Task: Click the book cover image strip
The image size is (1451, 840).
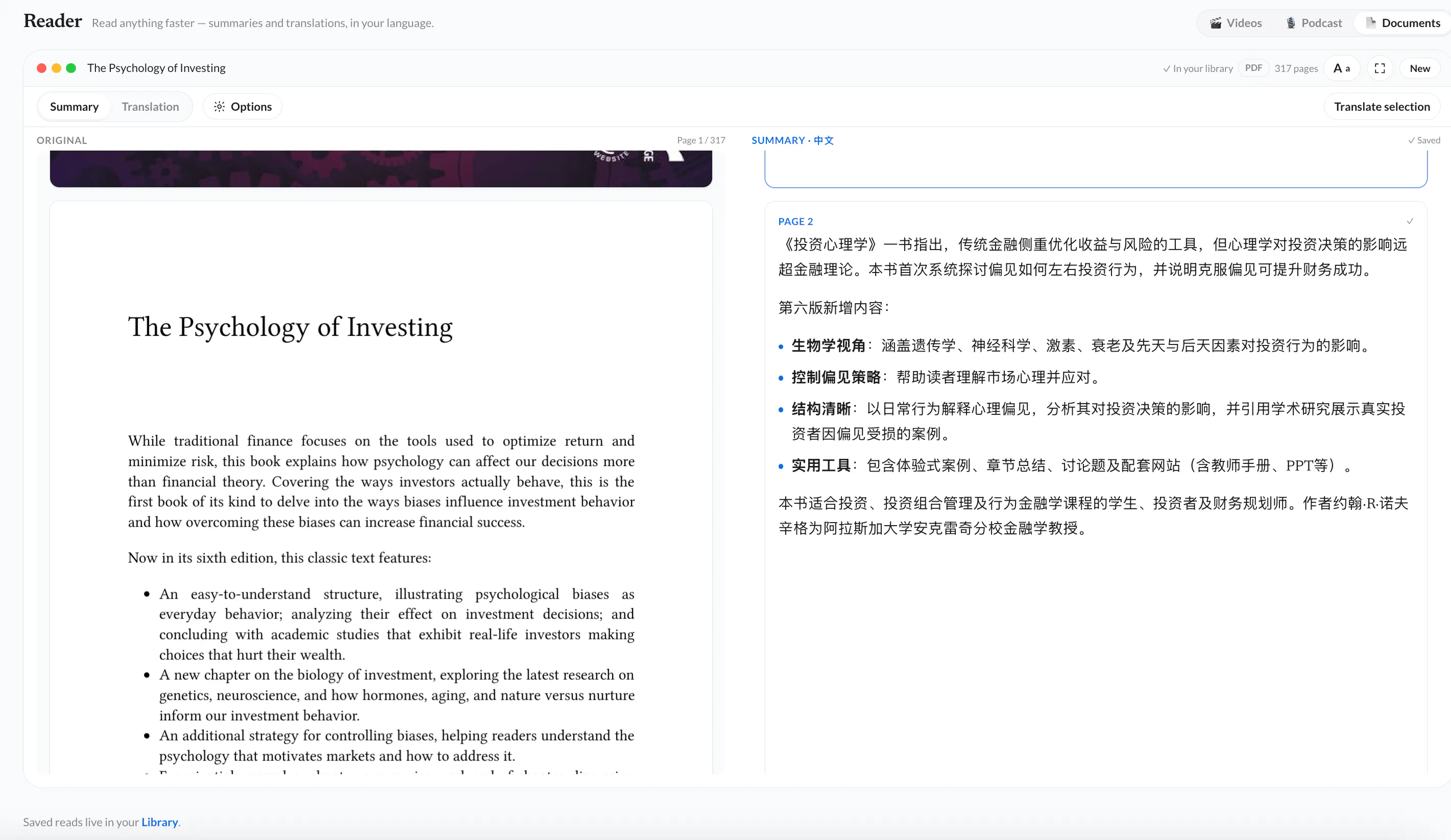Action: coord(380,168)
